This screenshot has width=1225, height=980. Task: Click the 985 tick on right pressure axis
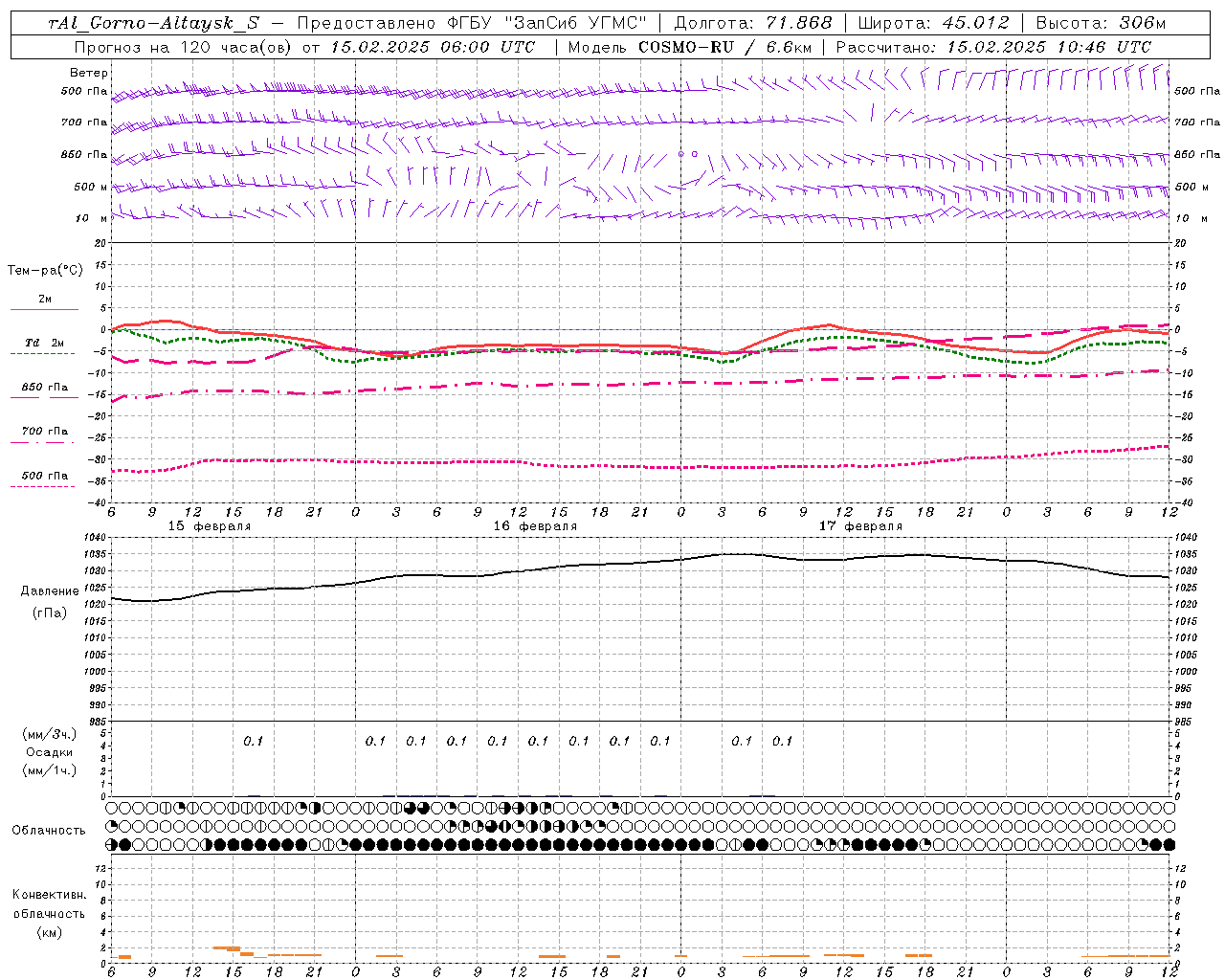point(1184,722)
